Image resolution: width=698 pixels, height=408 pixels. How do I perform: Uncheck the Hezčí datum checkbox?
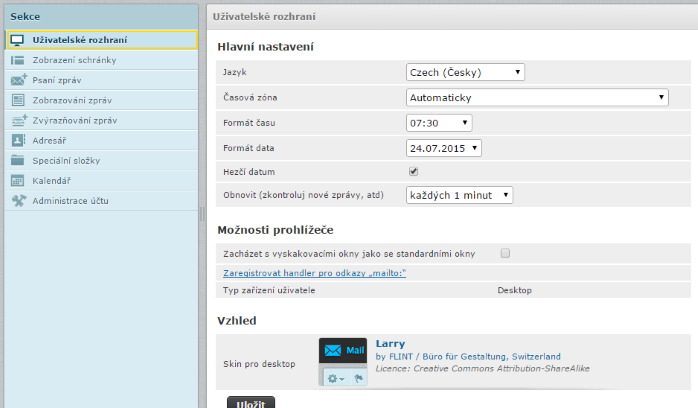pyautogui.click(x=413, y=172)
